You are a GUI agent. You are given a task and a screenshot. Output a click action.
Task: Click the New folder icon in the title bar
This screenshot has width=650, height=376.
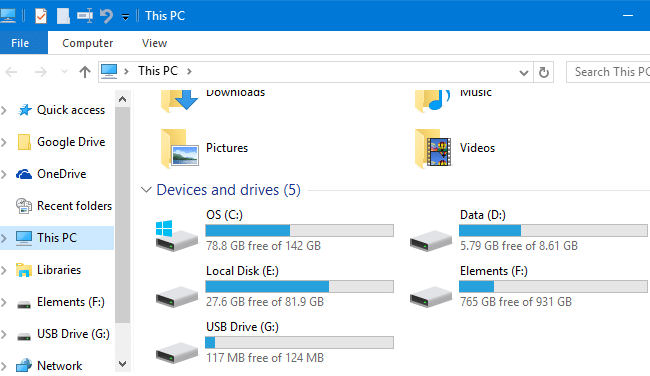tap(63, 16)
